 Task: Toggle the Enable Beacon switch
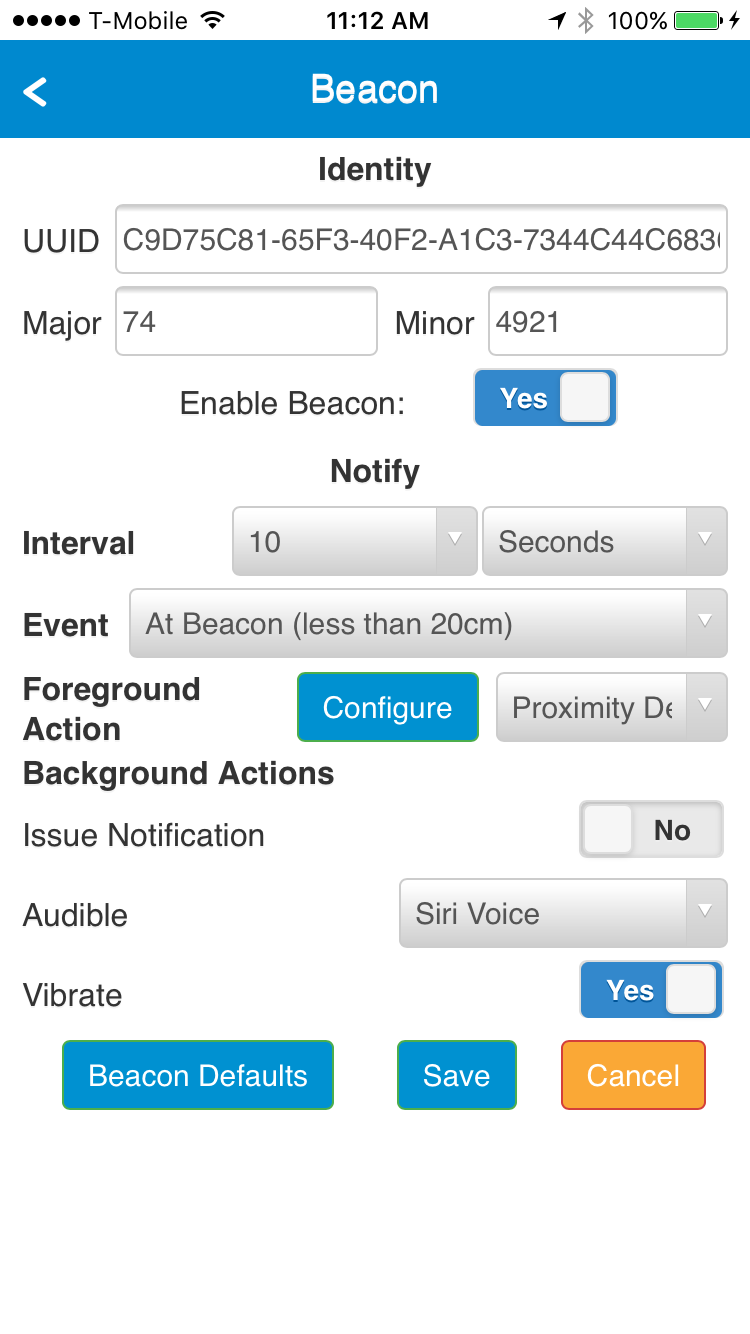click(545, 398)
